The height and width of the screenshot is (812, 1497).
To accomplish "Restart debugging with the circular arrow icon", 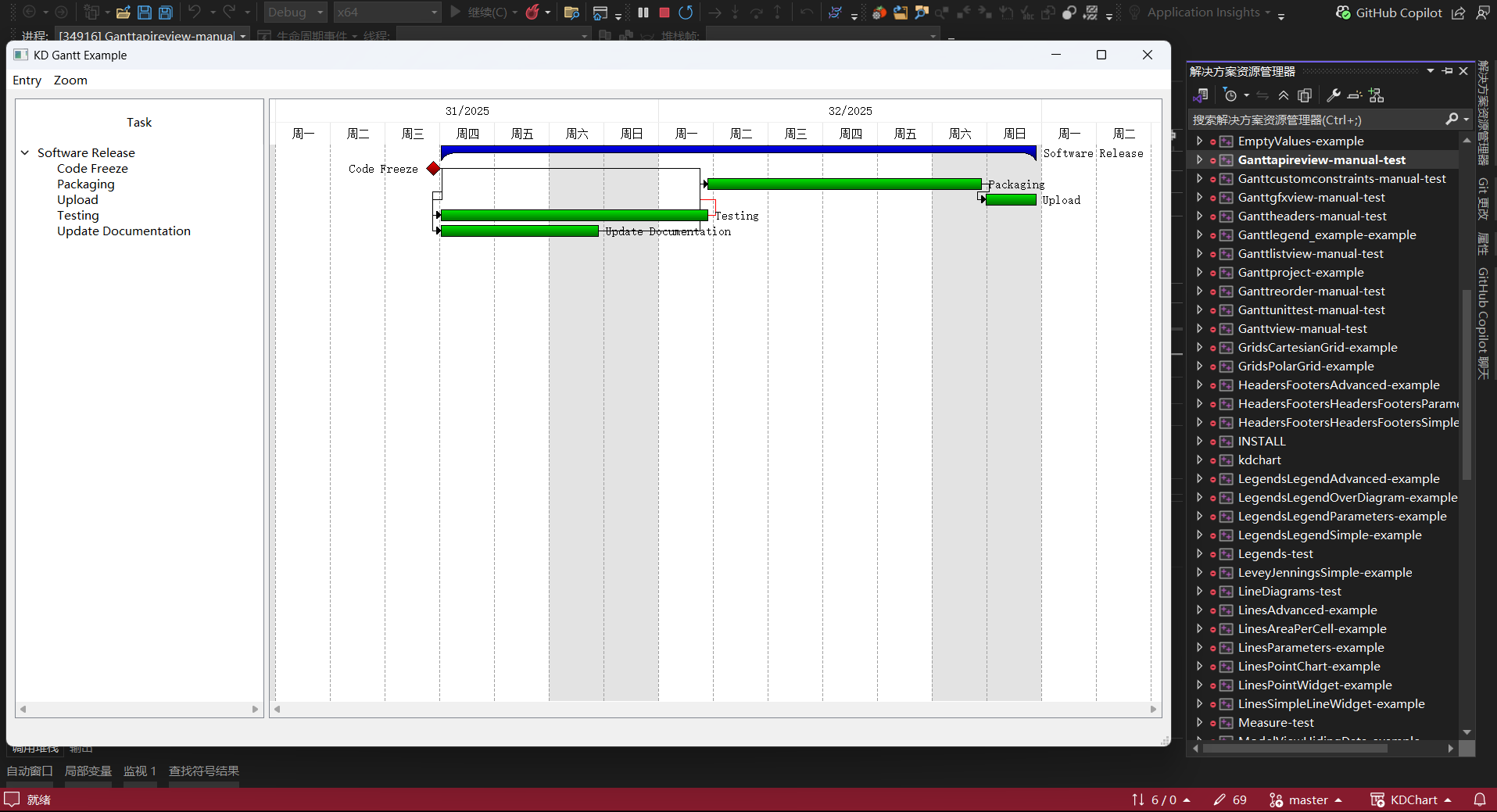I will tap(686, 13).
